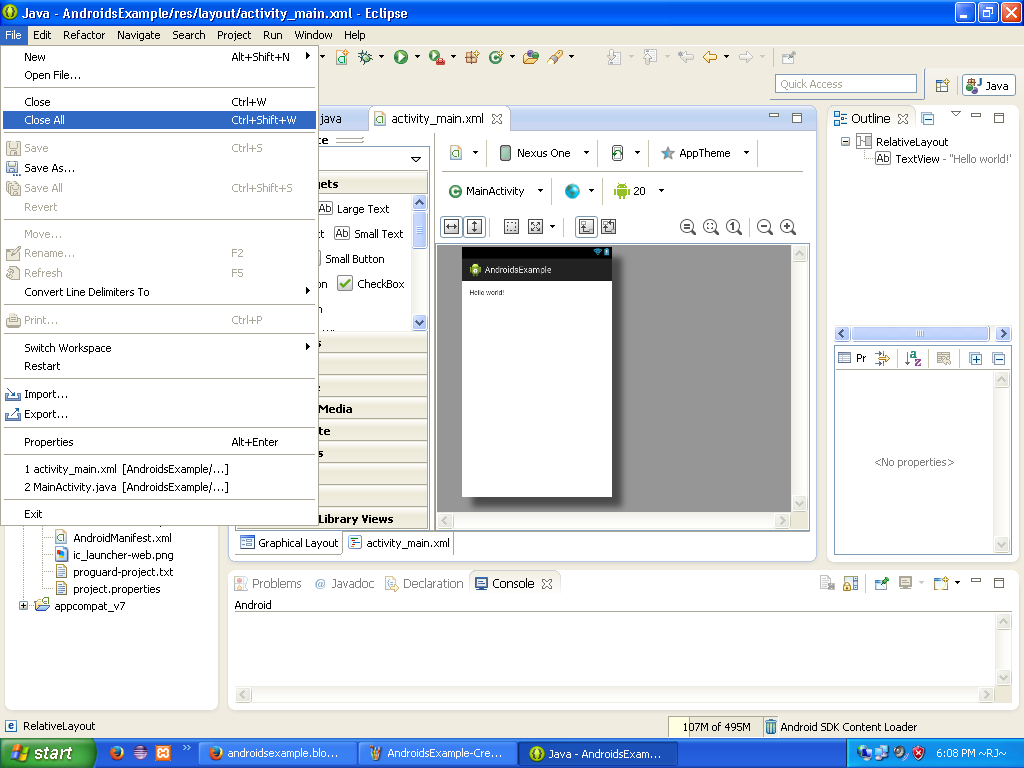
Task: Select TextView Hello world in Outline
Action: point(944,159)
